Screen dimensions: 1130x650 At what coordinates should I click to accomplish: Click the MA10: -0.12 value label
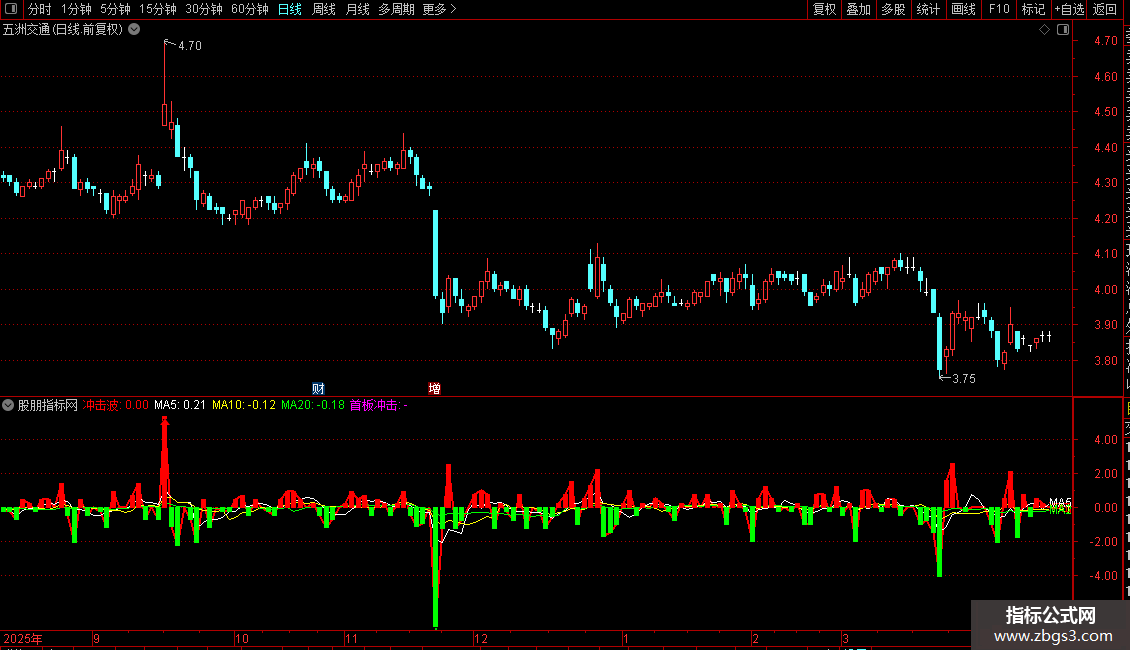coord(244,405)
